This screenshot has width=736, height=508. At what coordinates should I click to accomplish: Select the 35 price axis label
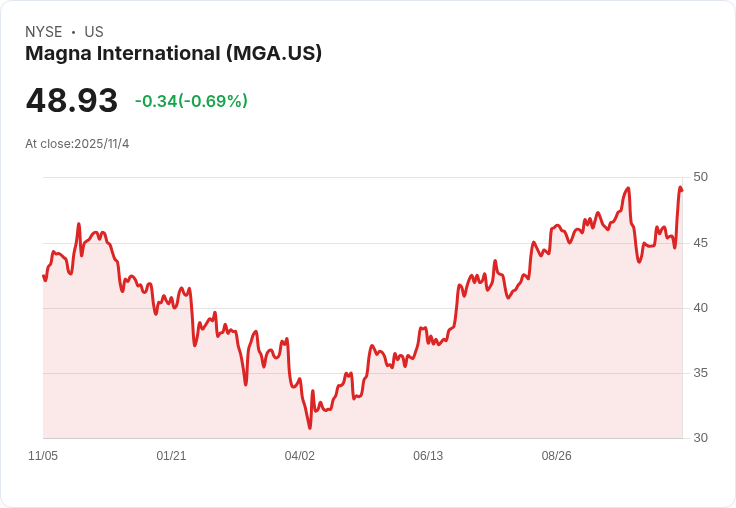(x=700, y=373)
